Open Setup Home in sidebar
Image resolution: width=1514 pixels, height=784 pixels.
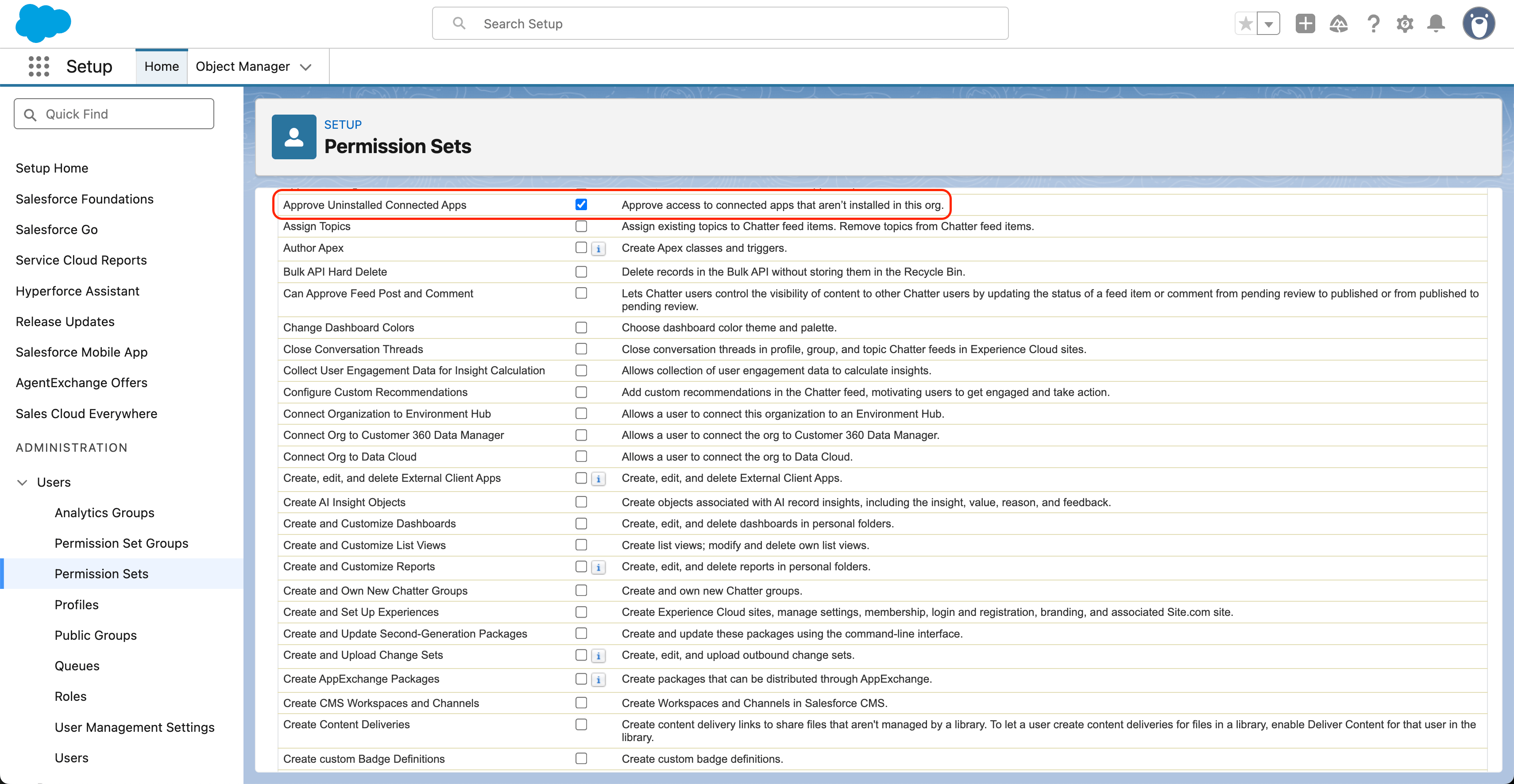coord(52,168)
